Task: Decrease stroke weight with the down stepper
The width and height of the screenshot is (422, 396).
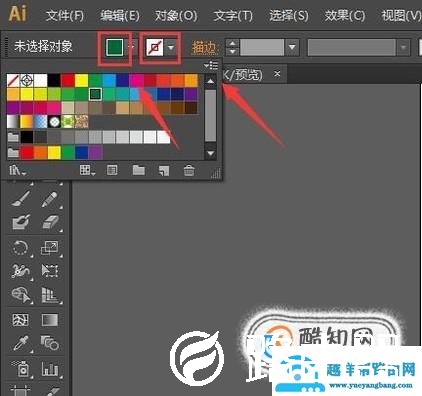Action: (232, 51)
